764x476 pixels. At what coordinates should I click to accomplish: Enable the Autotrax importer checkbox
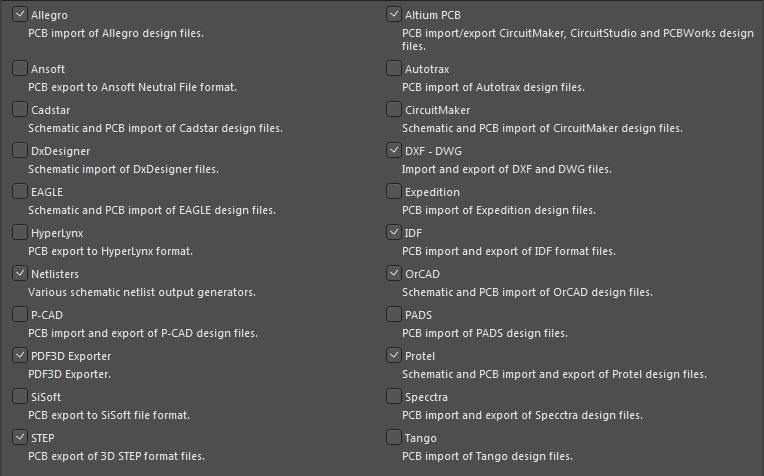(394, 68)
